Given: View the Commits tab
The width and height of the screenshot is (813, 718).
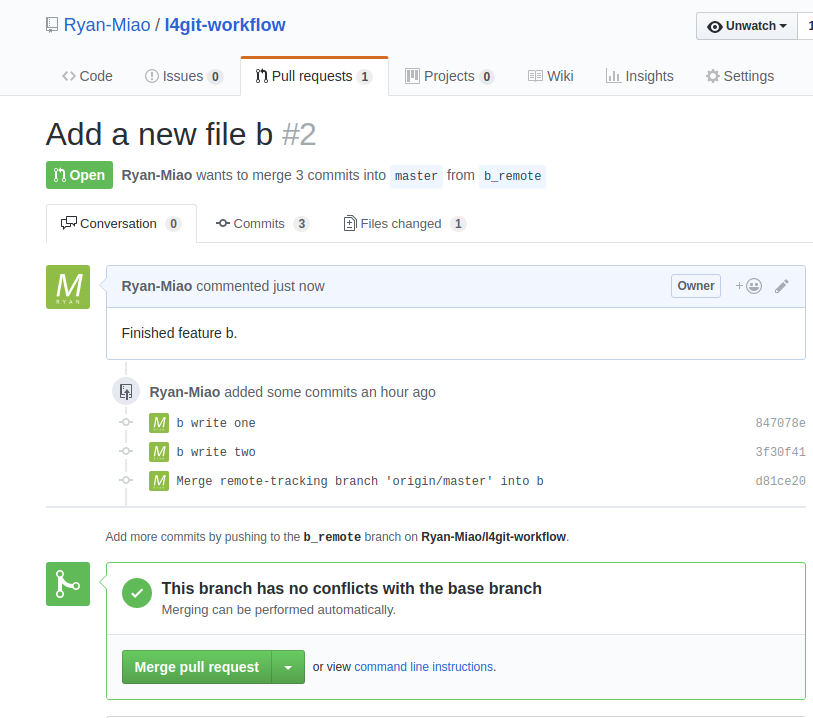Looking at the screenshot, I should (262, 223).
